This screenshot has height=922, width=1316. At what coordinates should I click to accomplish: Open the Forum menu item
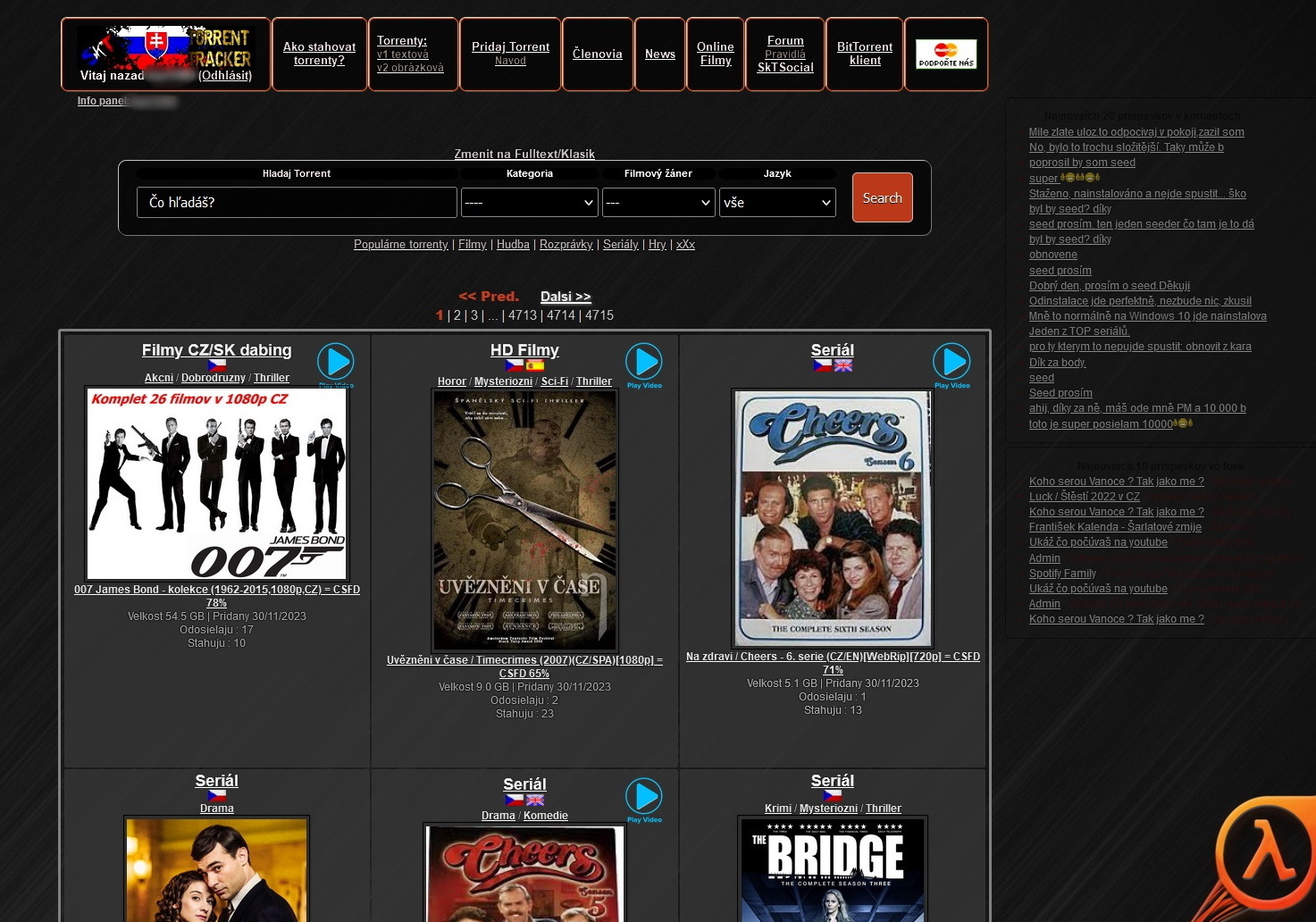[785, 40]
